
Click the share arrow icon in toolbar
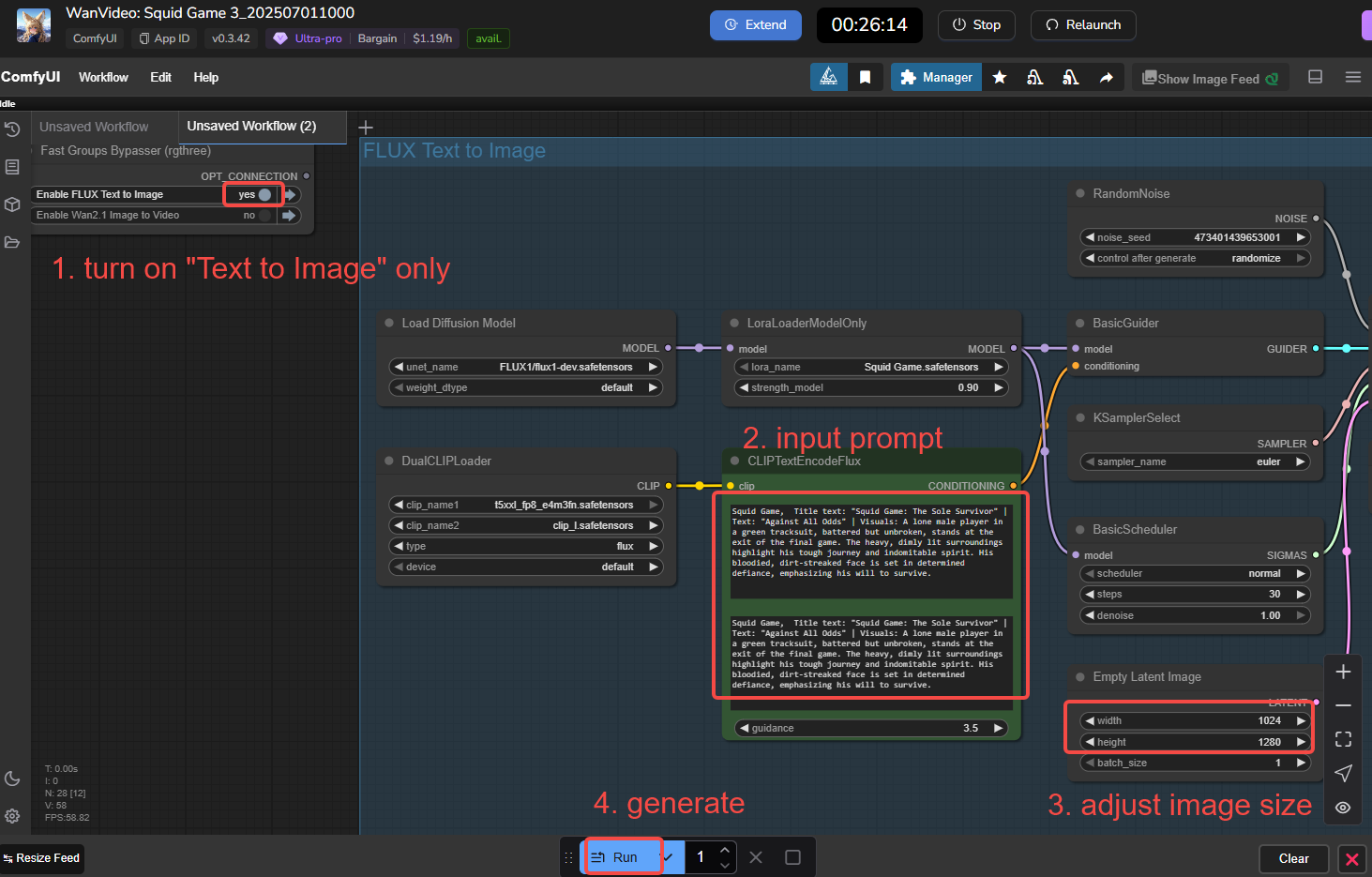(x=1107, y=77)
